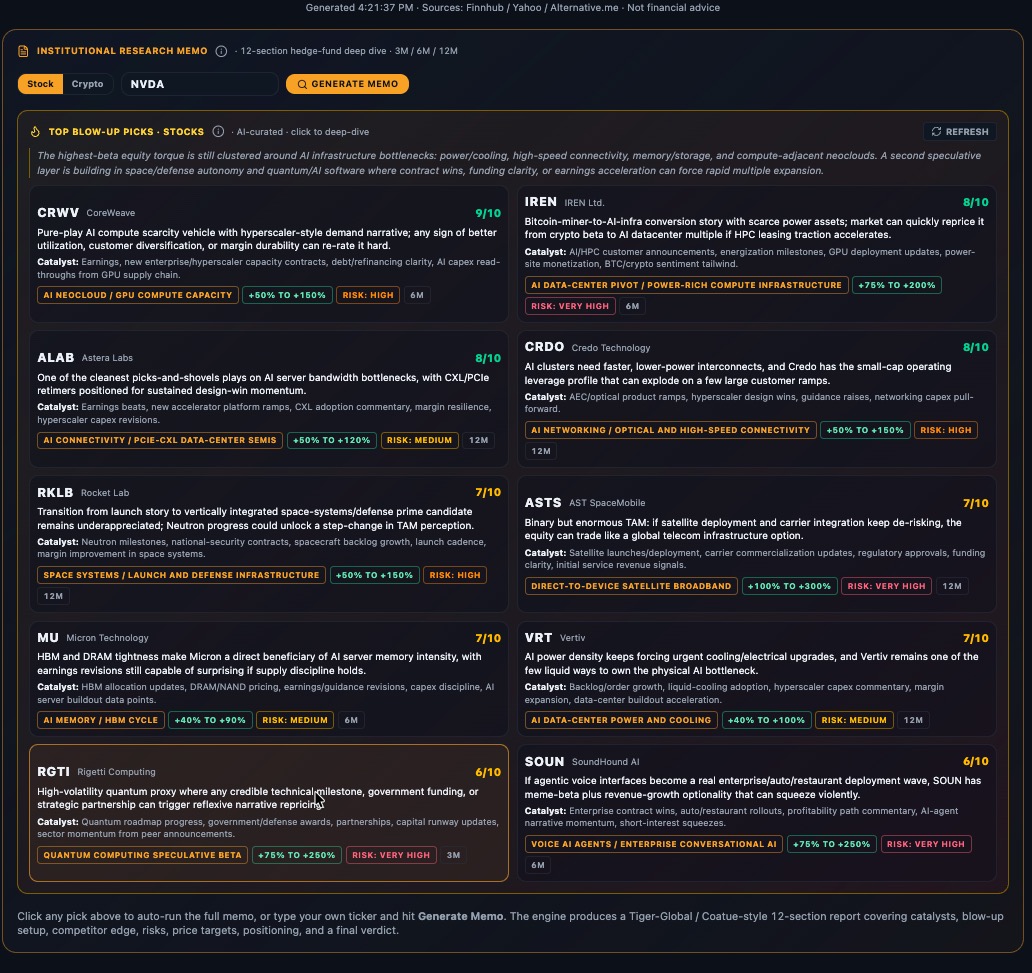Image resolution: width=1032 pixels, height=973 pixels.
Task: Click the refresh arrows icon
Action: coord(936,132)
